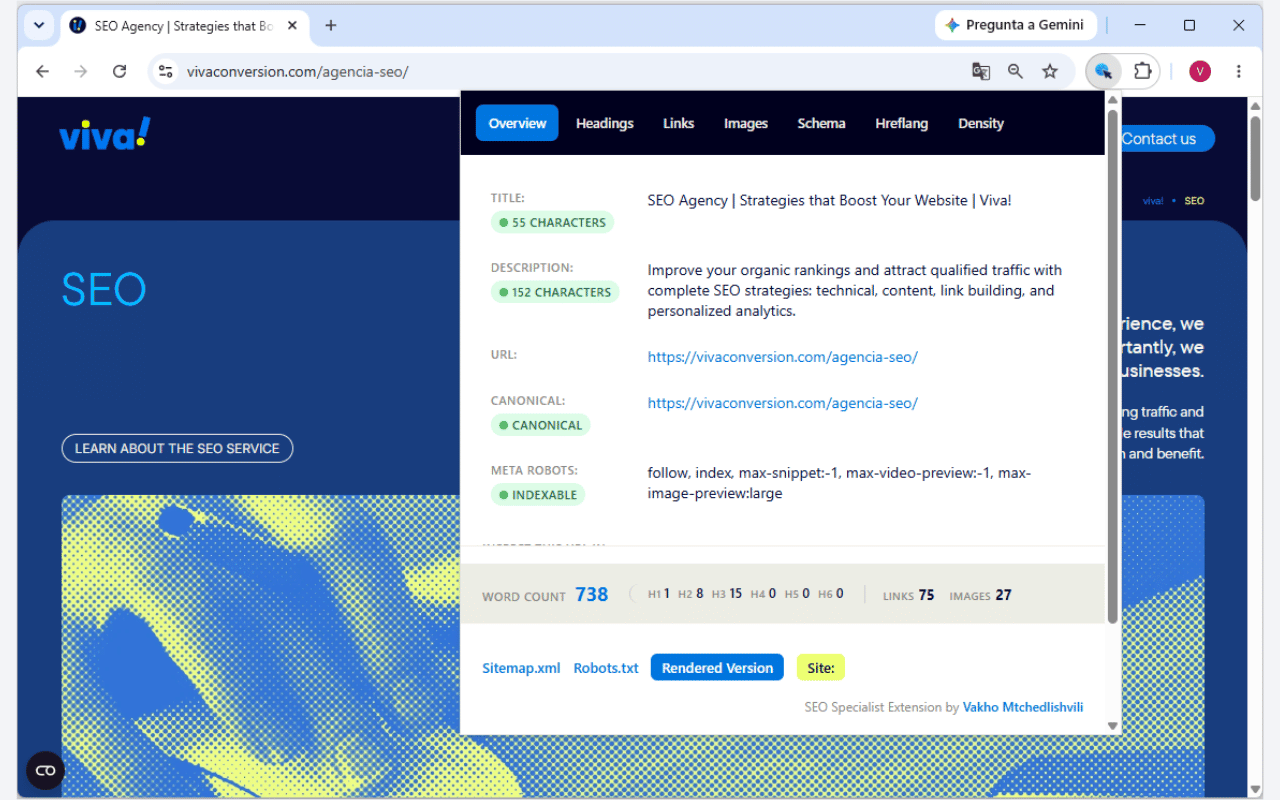This screenshot has height=800, width=1280.
Task: Click the browser back arrow
Action: click(x=42, y=71)
